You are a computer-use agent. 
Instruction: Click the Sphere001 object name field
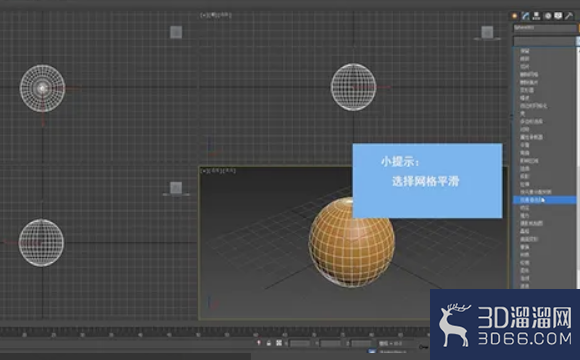[544, 28]
